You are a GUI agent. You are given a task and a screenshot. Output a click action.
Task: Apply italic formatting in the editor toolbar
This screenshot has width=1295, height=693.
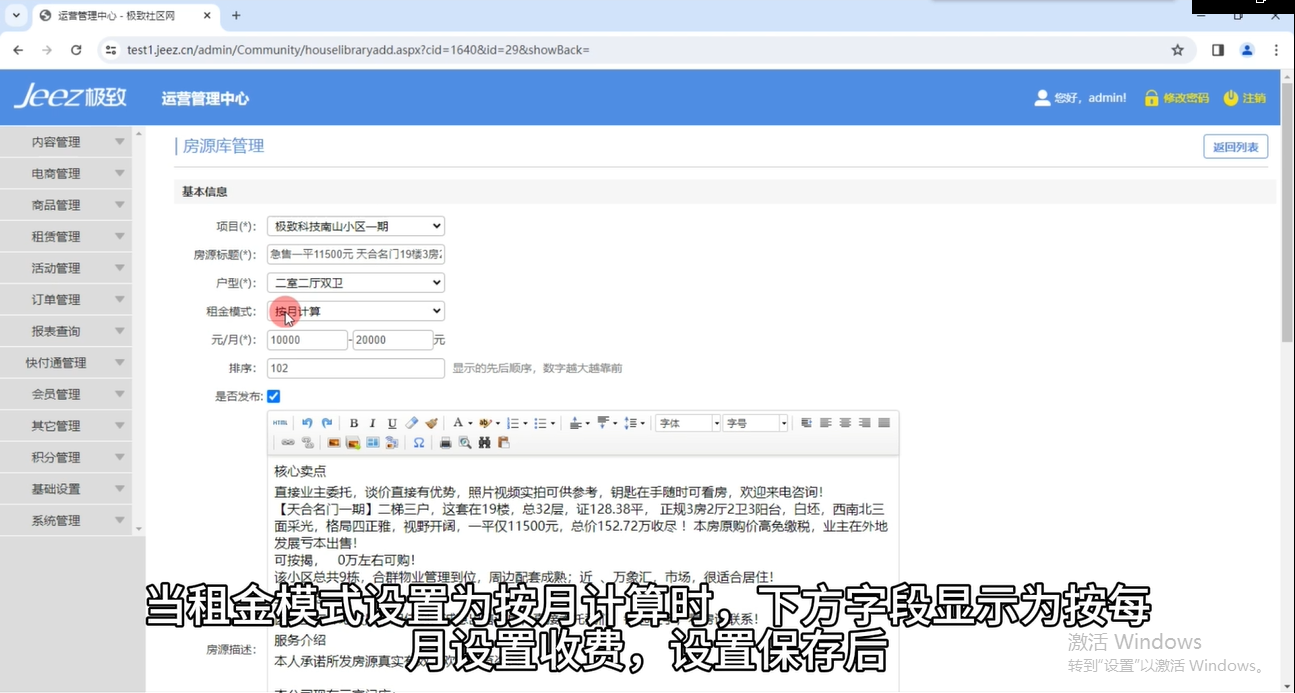coord(372,423)
